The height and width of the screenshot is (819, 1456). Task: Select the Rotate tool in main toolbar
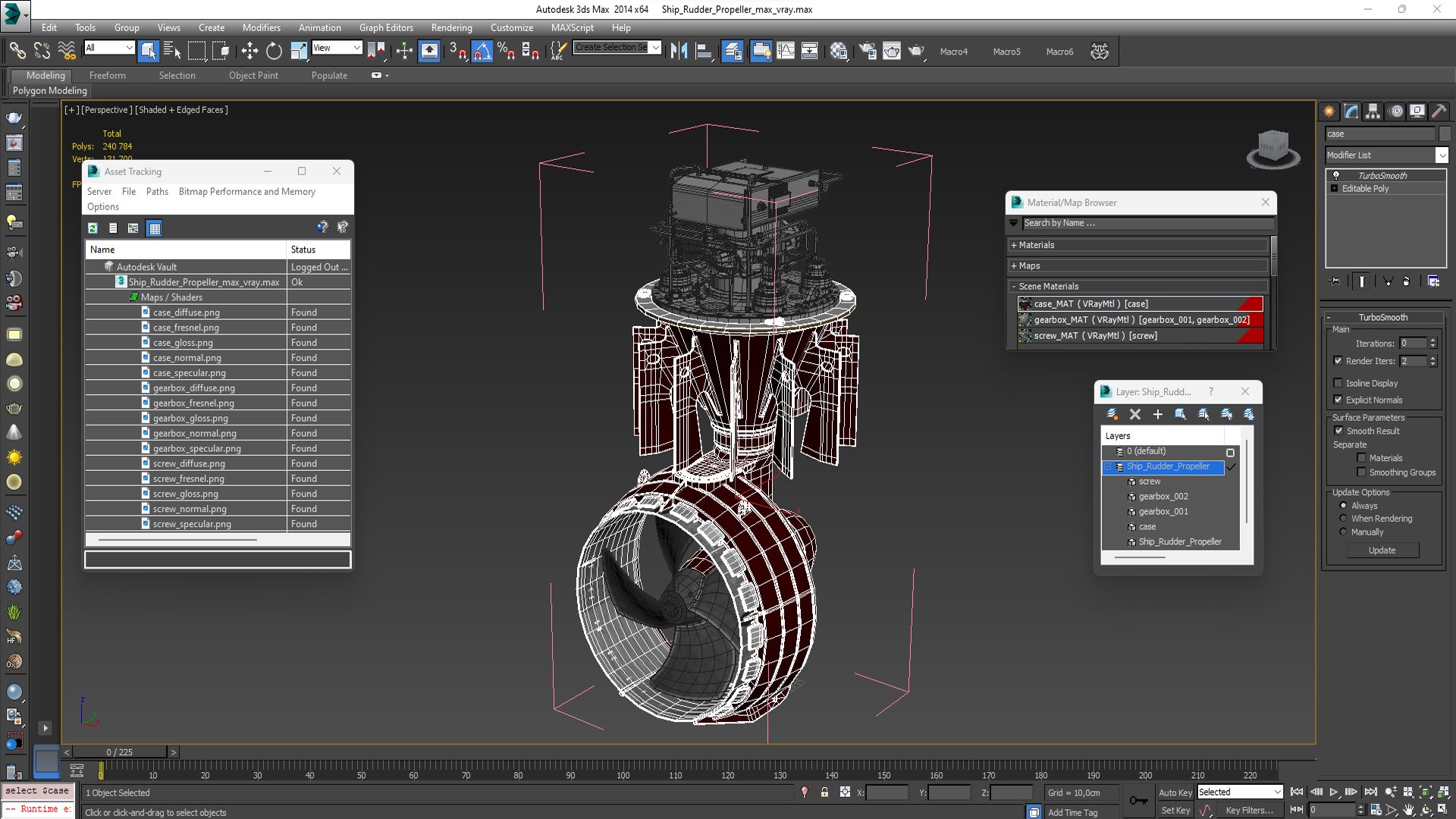click(x=274, y=51)
